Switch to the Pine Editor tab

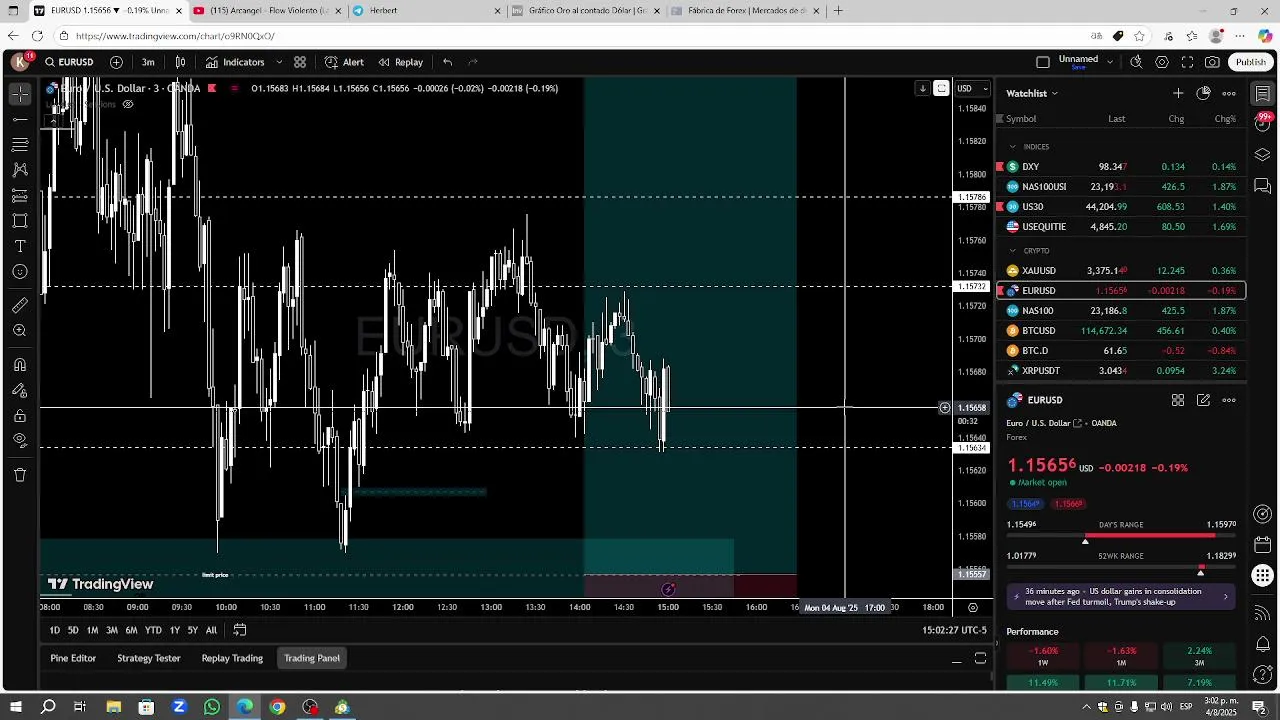73,658
